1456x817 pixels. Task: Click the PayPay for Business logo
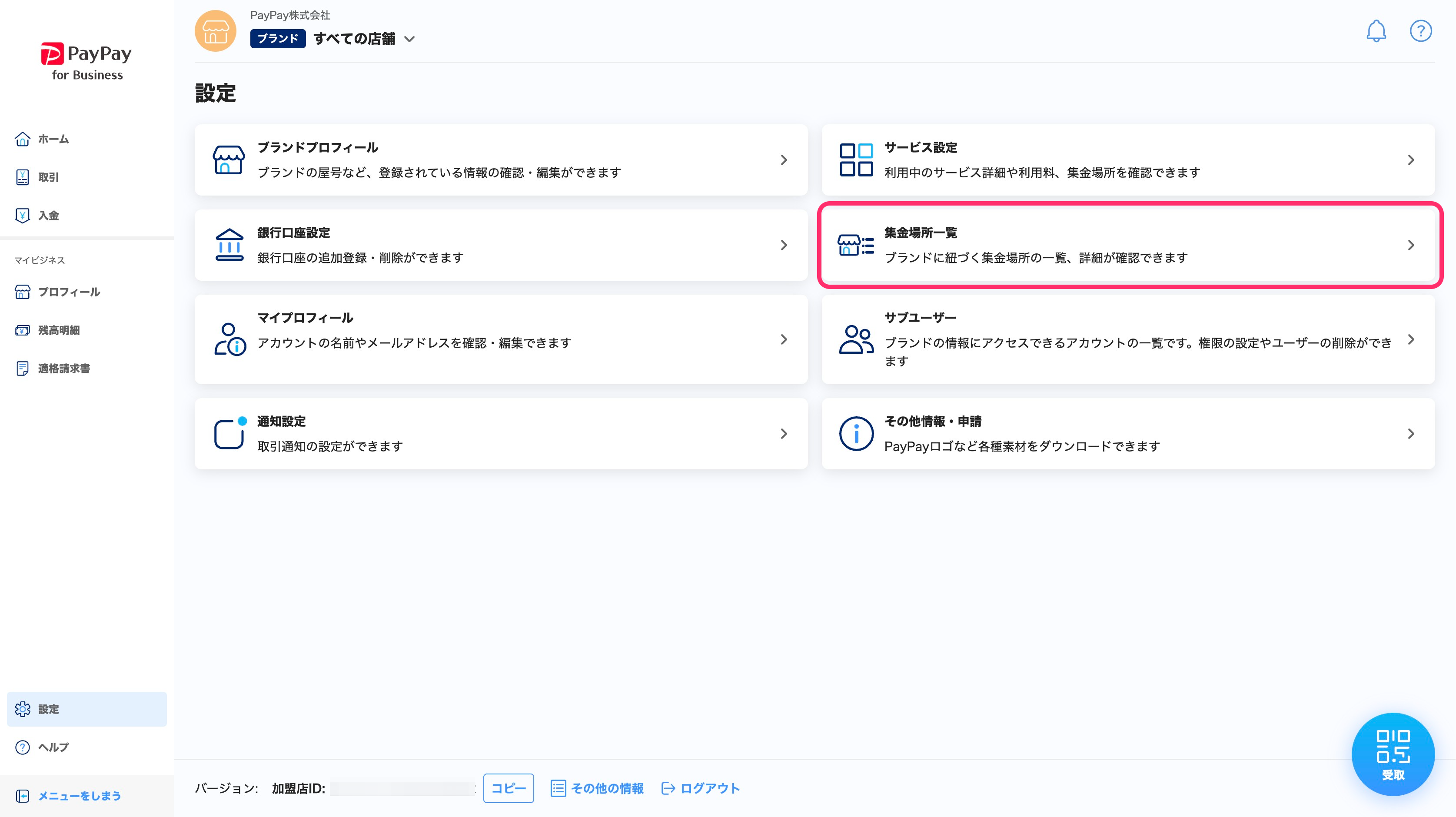(86, 62)
